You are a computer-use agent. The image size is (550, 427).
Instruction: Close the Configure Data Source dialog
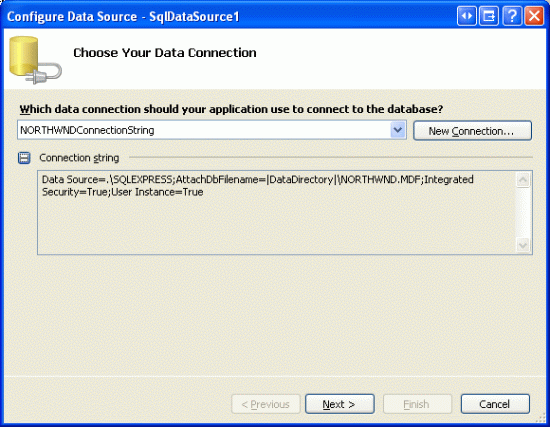(x=534, y=16)
